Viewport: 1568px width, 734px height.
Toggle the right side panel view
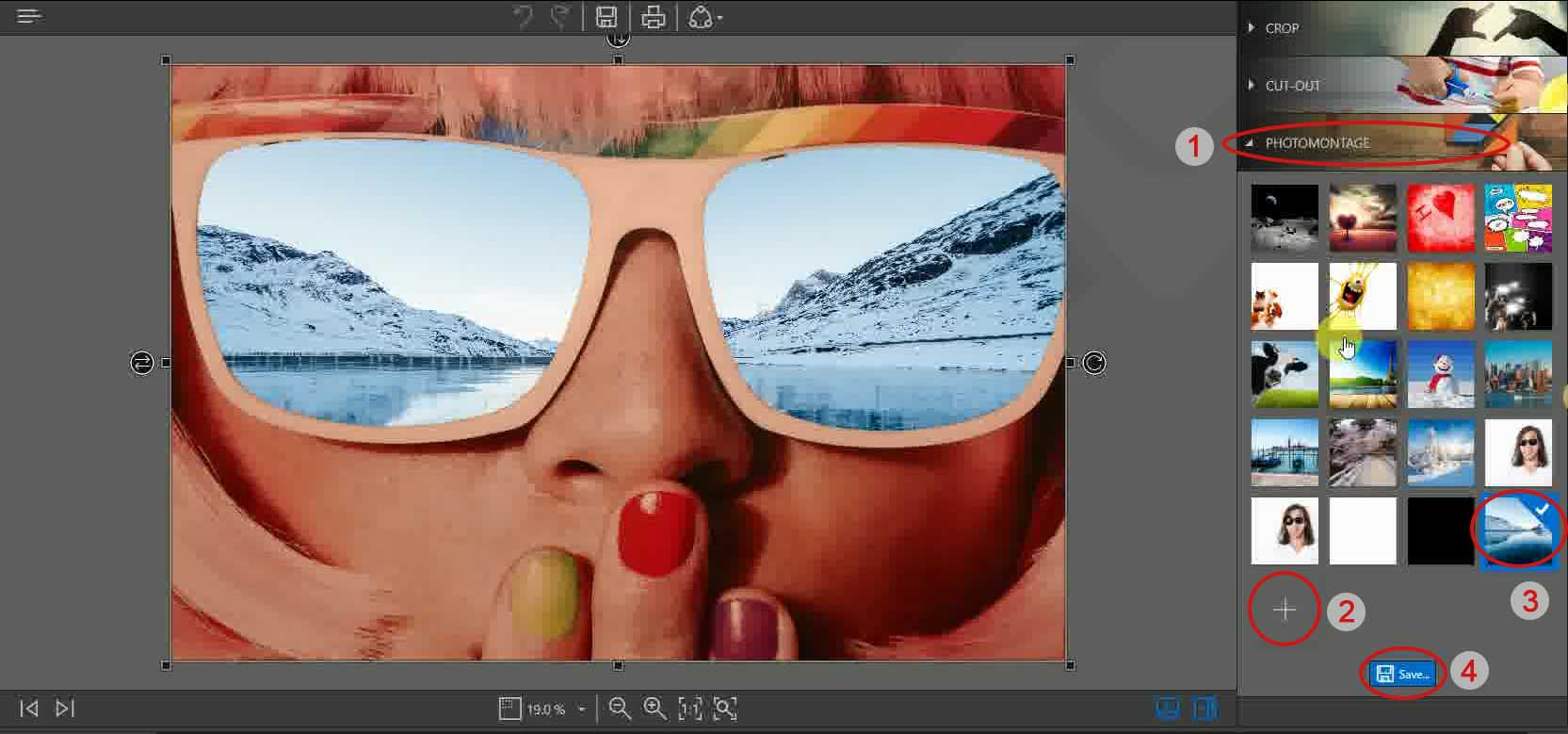click(1204, 708)
